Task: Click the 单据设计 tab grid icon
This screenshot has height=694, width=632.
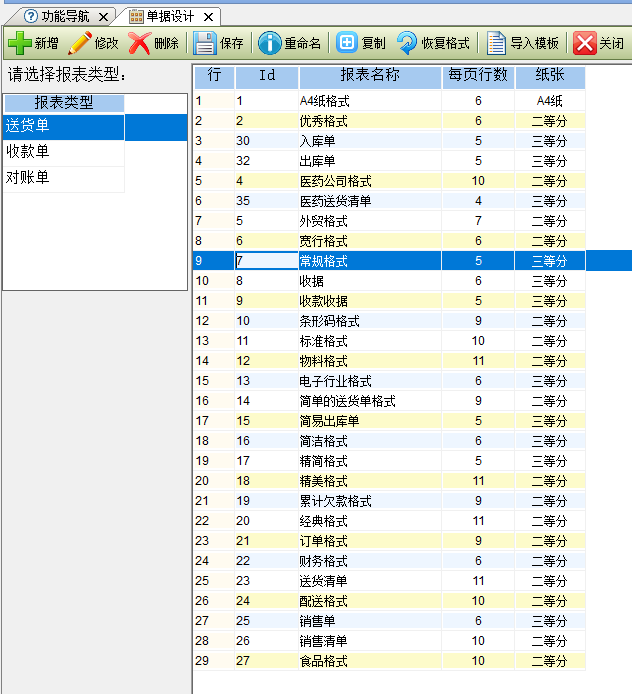Action: 136,17
